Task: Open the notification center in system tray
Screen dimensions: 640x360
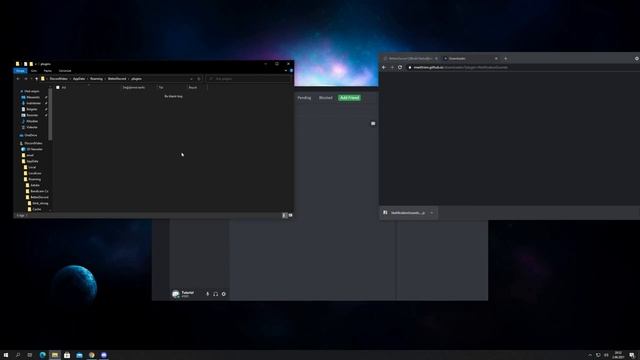Action: pyautogui.click(x=632, y=355)
